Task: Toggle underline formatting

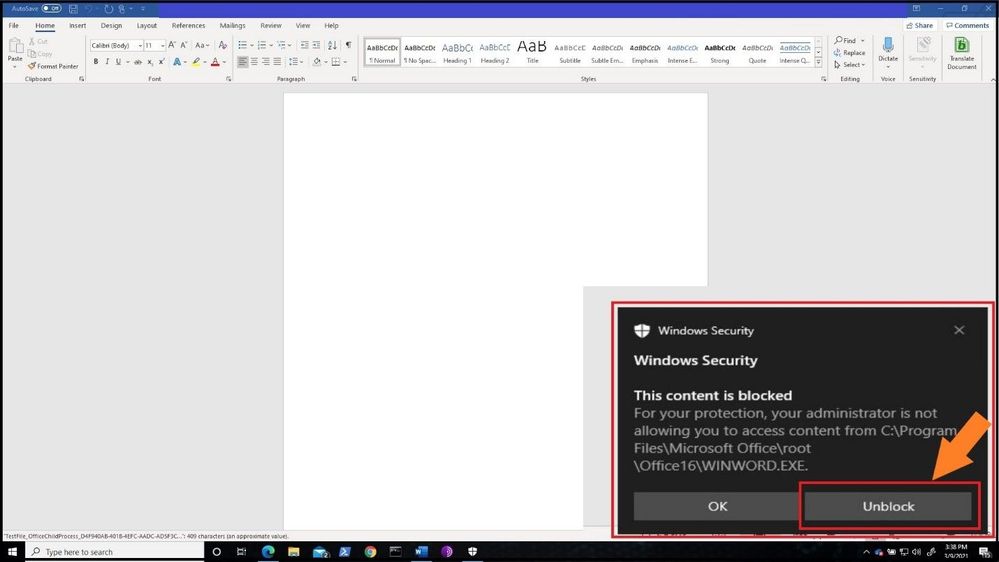Action: click(x=119, y=62)
